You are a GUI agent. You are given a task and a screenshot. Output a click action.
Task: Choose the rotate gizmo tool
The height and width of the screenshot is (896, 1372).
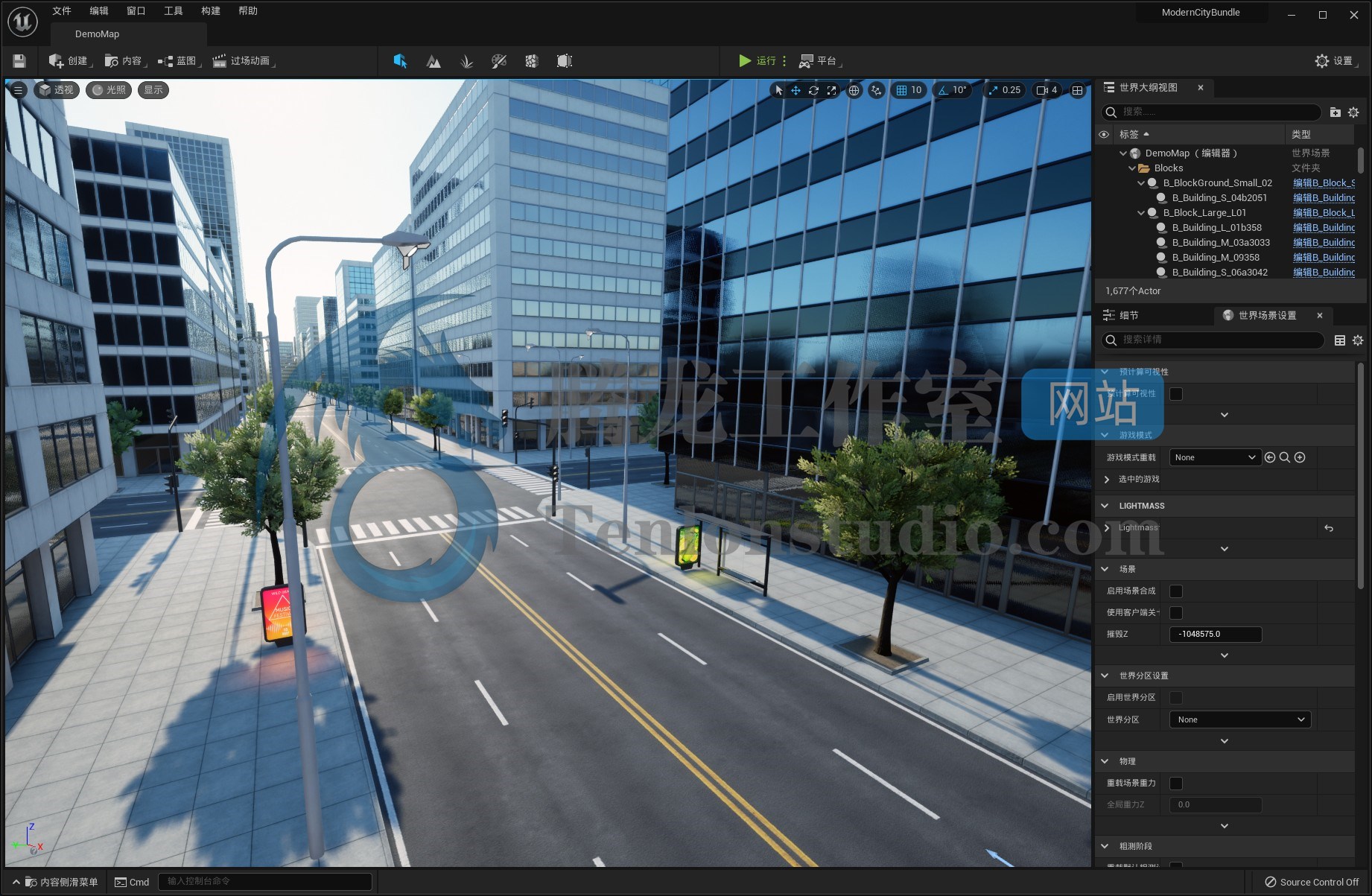[813, 90]
